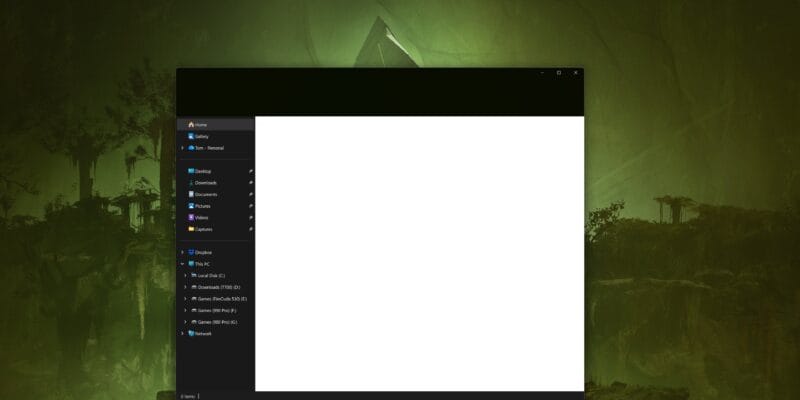
Task: Expand the Downloads (D:) drive chevron
Action: [185, 287]
